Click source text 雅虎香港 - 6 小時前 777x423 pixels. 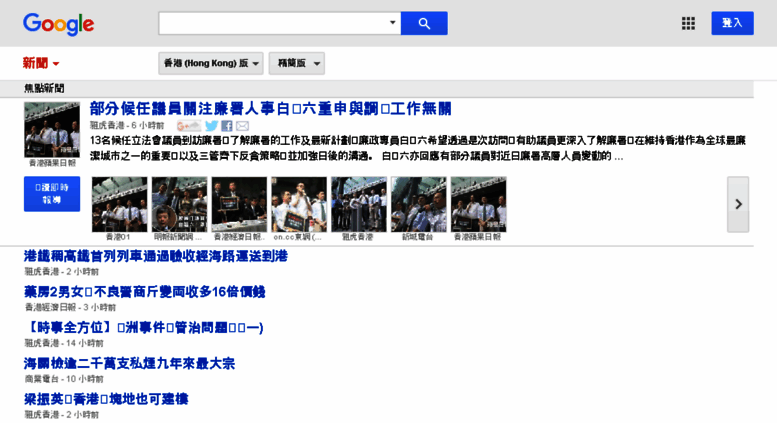(x=127, y=126)
